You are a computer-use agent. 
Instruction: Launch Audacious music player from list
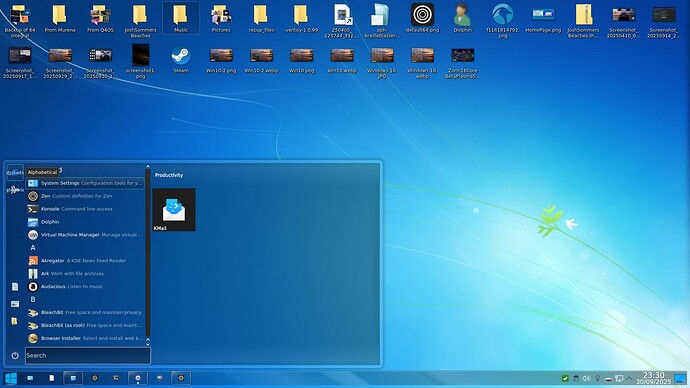click(x=85, y=286)
